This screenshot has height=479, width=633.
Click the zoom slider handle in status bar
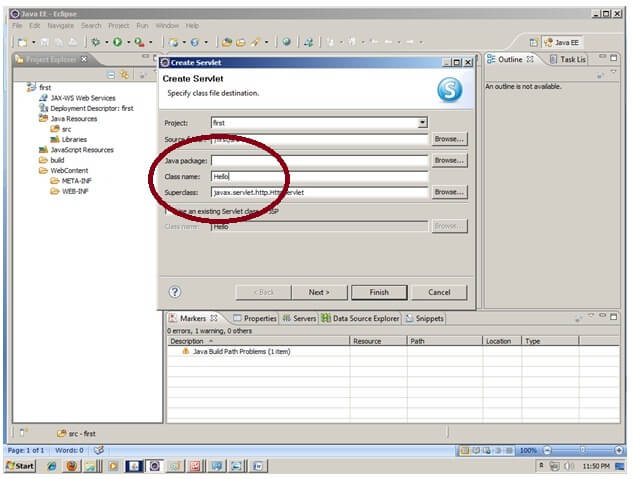(582, 450)
